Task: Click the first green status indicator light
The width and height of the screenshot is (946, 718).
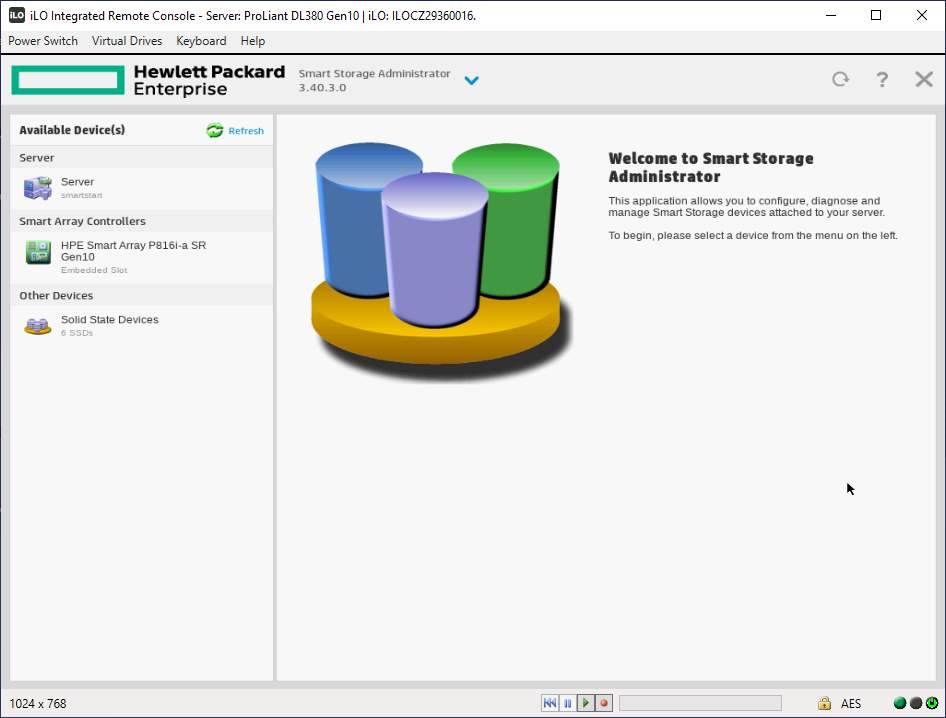Action: tap(900, 703)
